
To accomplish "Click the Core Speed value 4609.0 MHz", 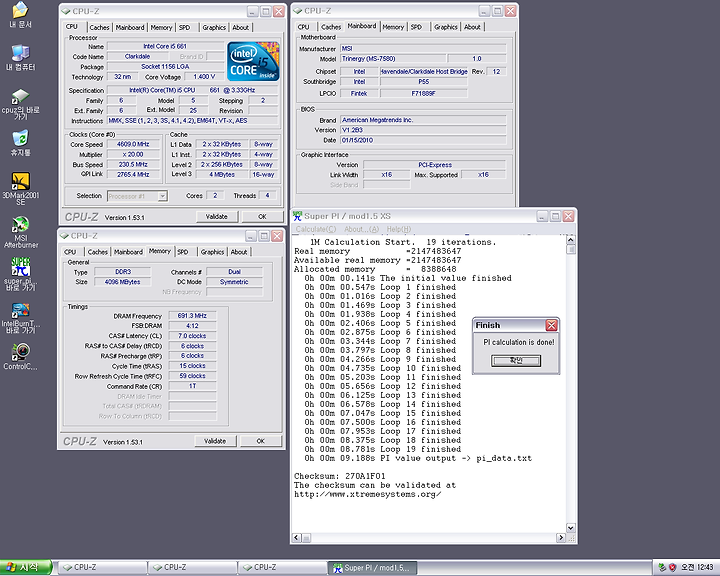I will click(133, 144).
